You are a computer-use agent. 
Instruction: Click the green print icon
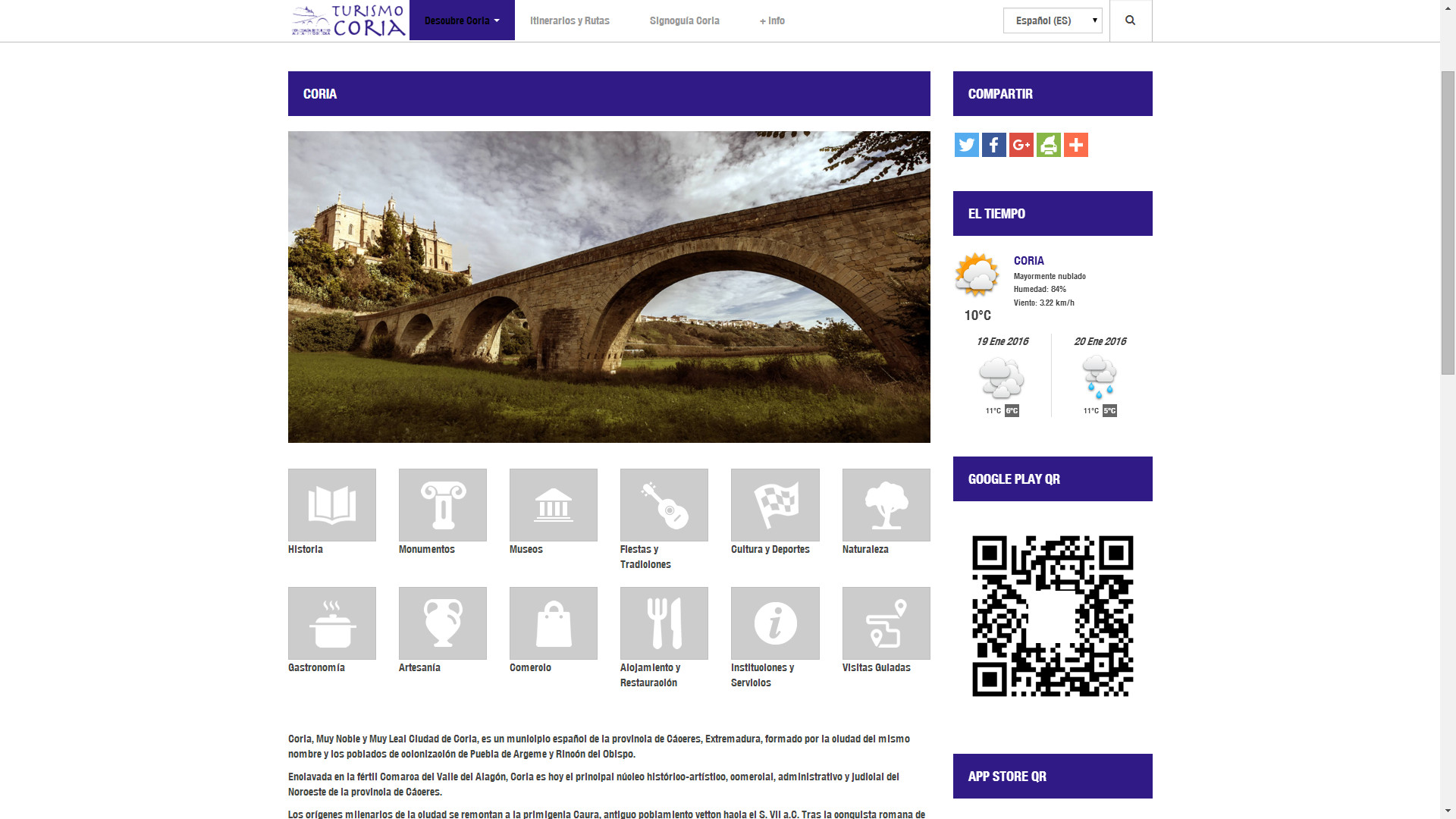(1048, 145)
